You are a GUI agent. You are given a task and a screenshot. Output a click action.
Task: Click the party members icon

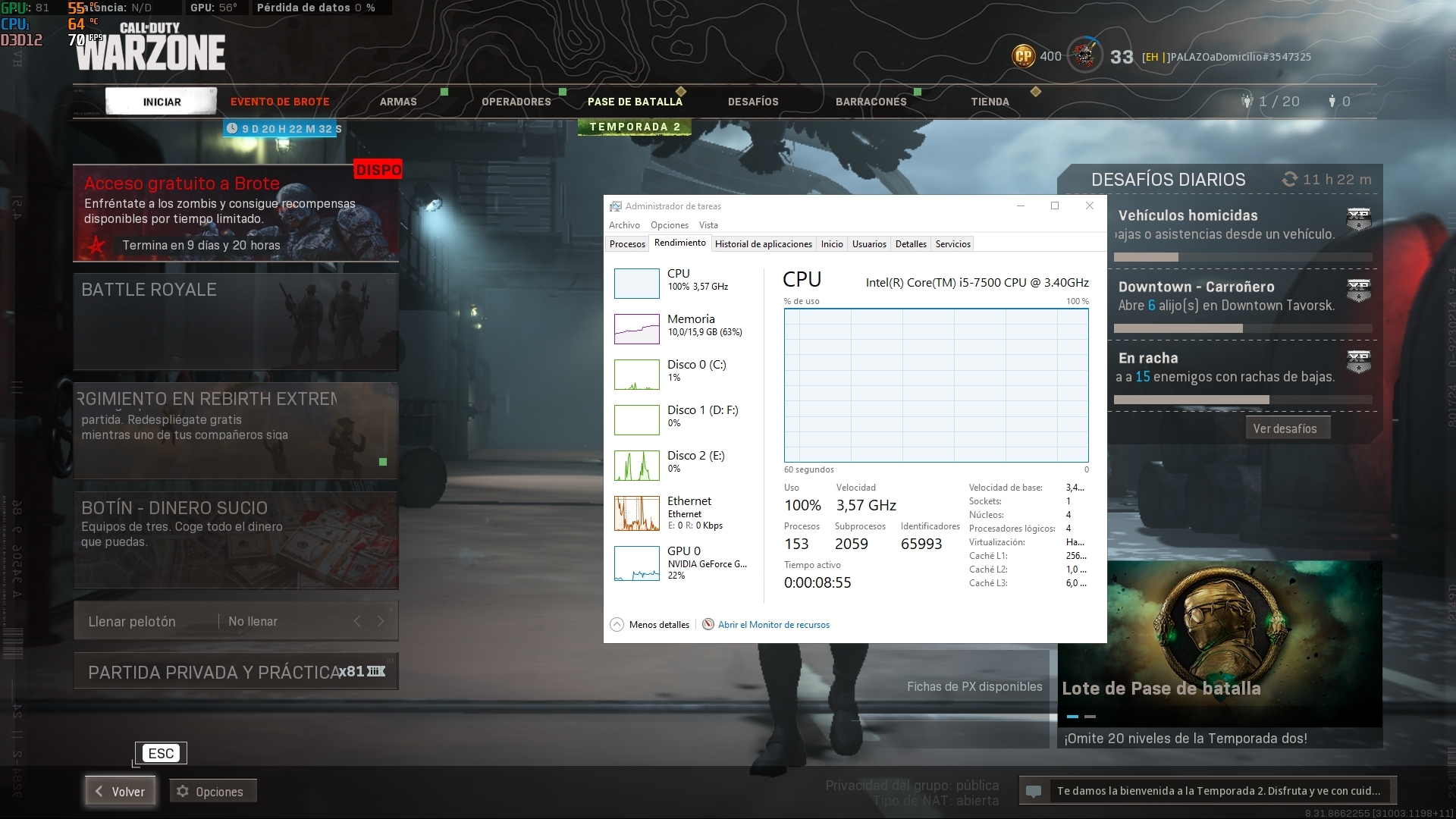(x=1247, y=102)
